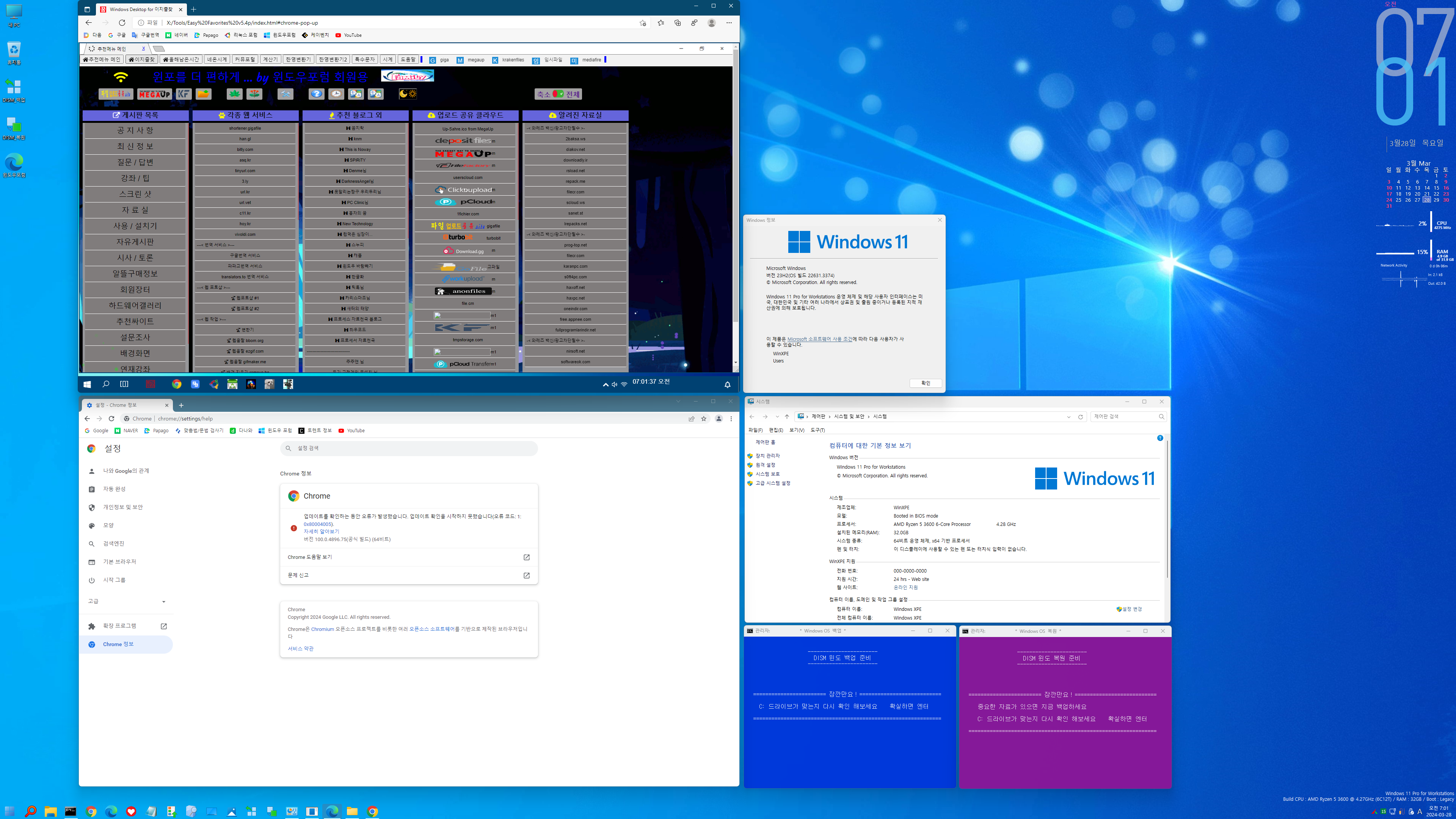
Task: Open Chrome share page icon in address bar
Action: pyautogui.click(x=691, y=419)
